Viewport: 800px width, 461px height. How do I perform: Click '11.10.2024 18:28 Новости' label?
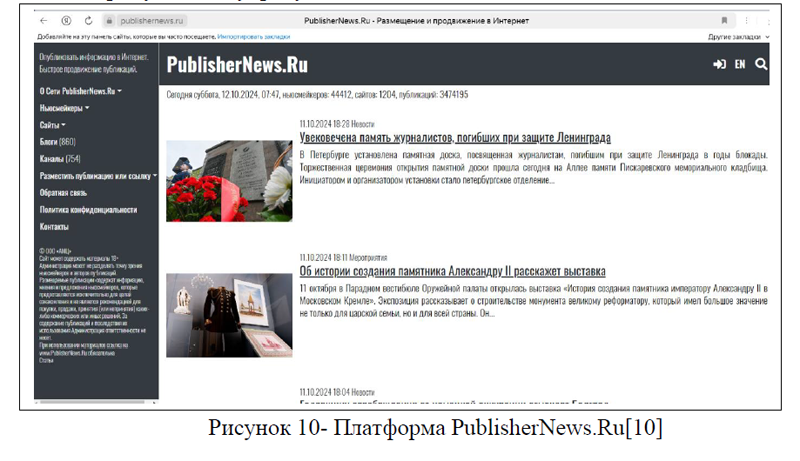(337, 124)
